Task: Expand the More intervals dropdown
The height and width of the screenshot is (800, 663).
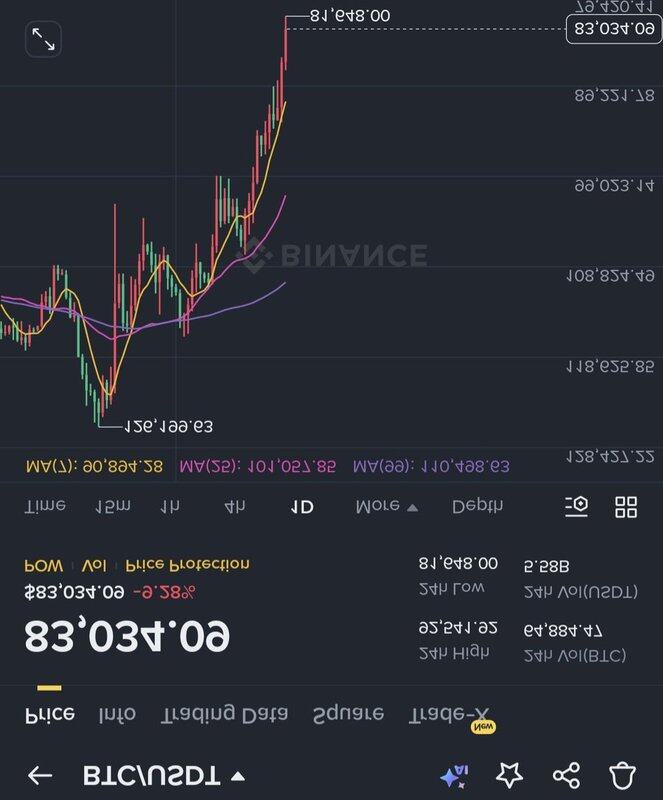Action: coord(386,507)
